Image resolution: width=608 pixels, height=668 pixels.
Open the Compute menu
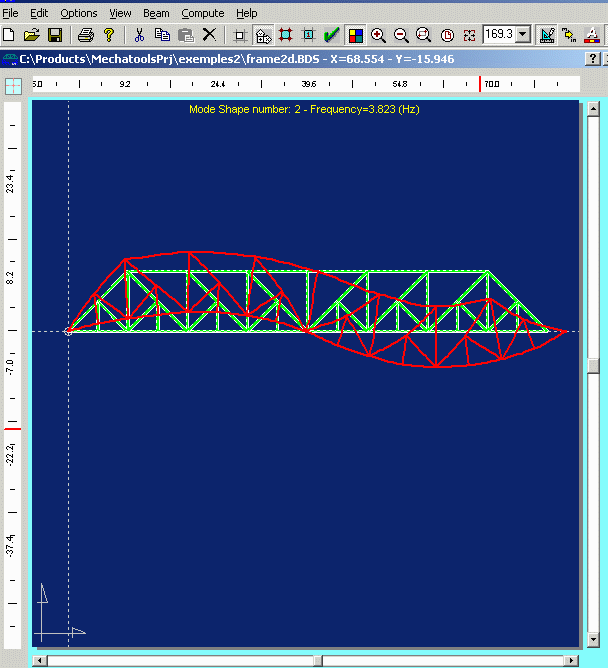coord(203,13)
